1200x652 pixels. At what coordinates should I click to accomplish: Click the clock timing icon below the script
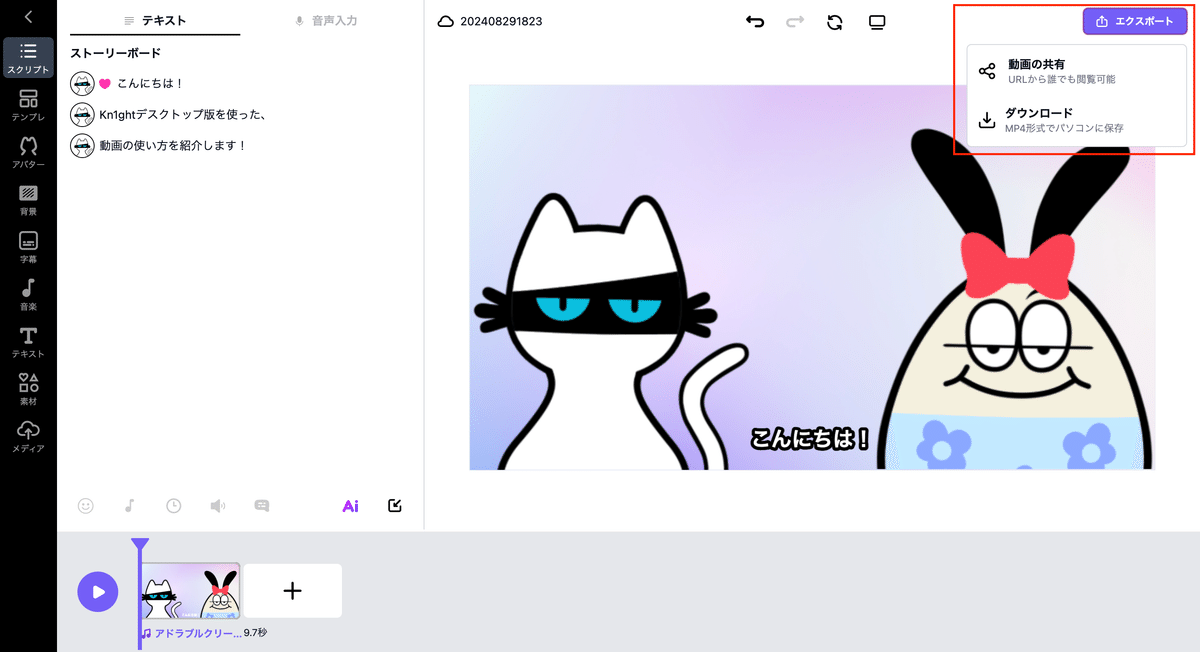coord(174,506)
